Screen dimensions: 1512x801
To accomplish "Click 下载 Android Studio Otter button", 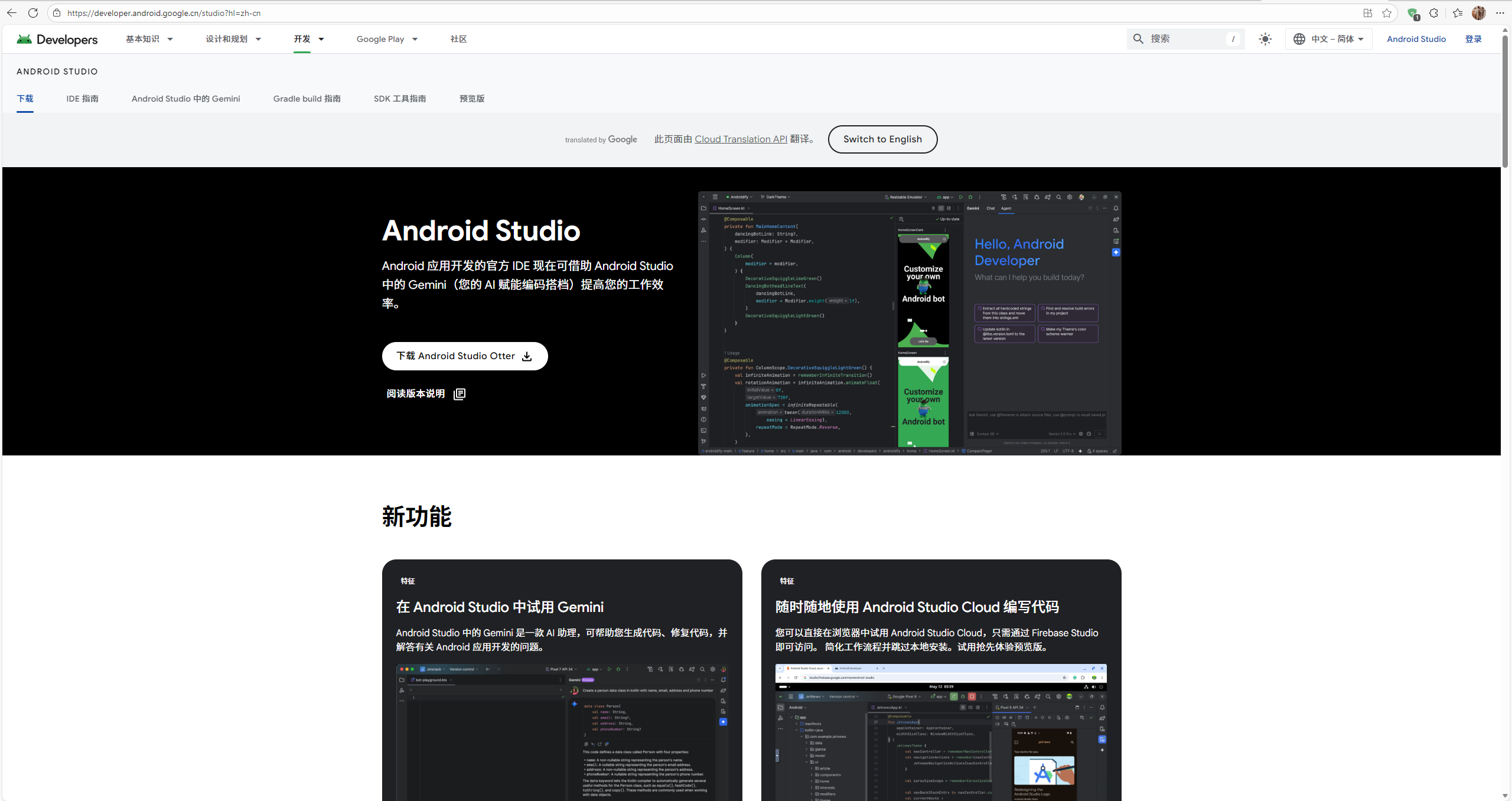I will click(x=464, y=356).
